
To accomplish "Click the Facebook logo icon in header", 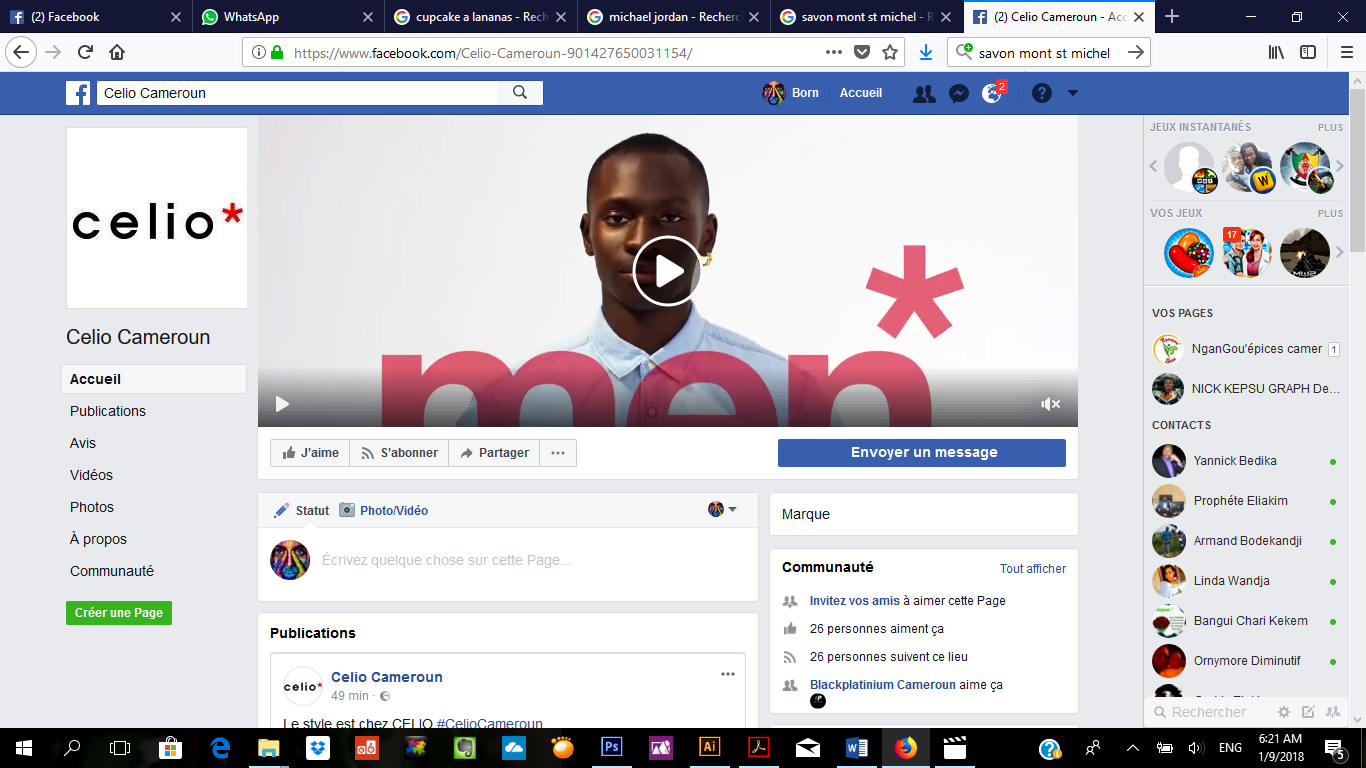I will [x=78, y=93].
